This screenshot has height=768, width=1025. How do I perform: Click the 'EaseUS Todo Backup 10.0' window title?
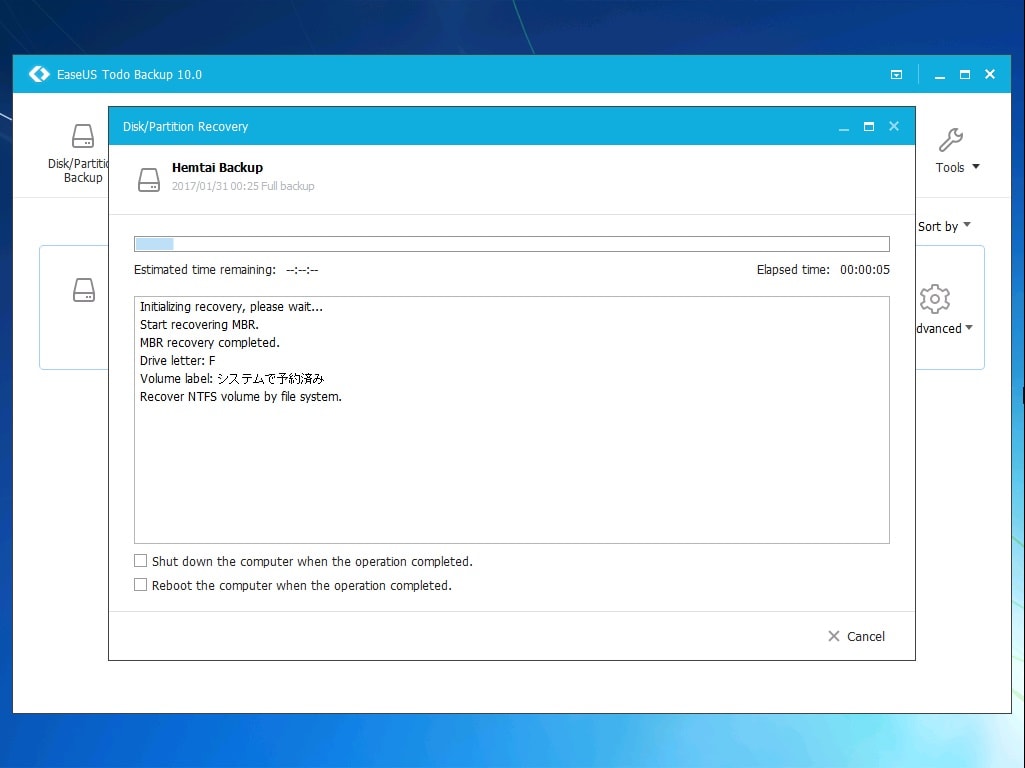129,75
